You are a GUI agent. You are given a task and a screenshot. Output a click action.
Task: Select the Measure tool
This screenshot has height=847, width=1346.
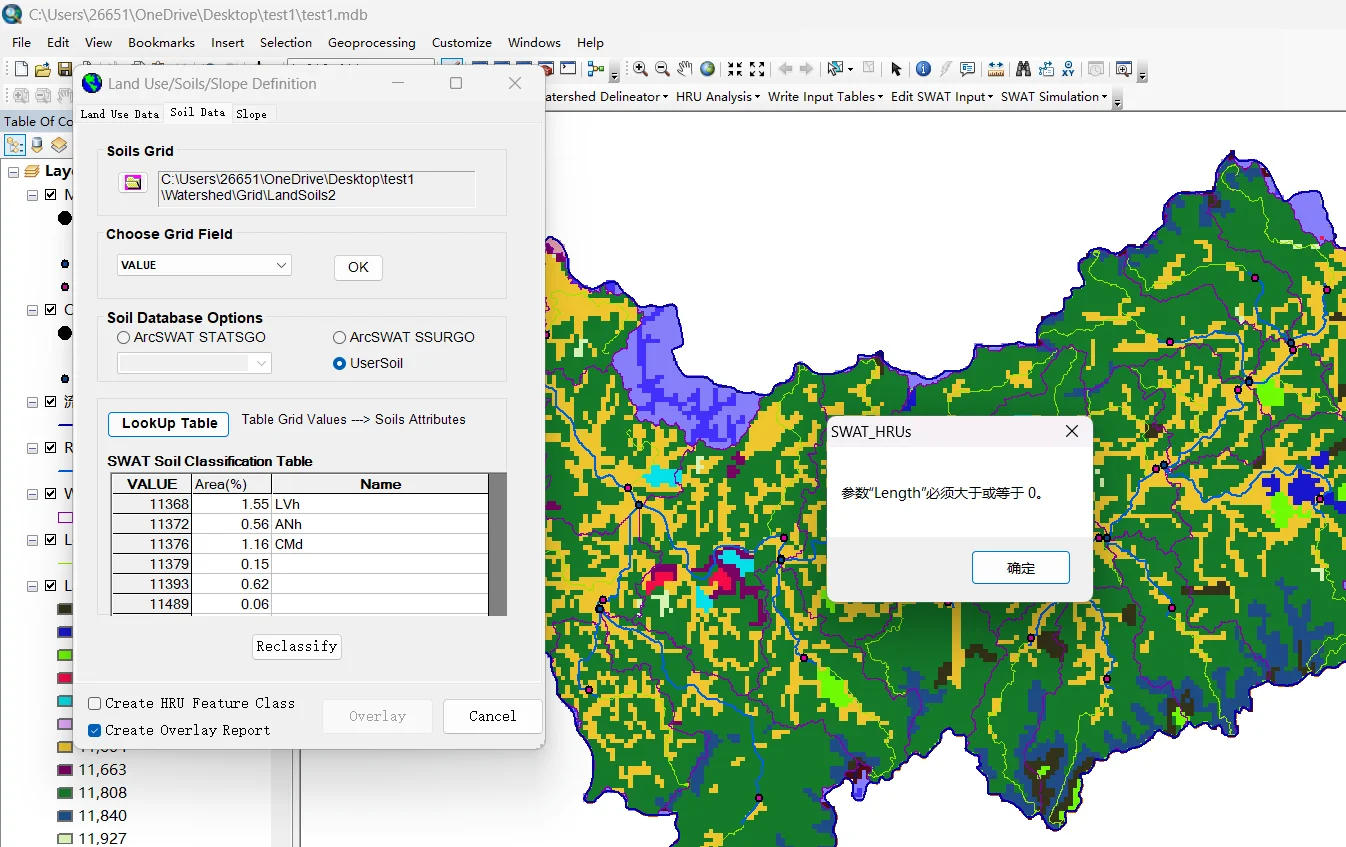pyautogui.click(x=996, y=68)
